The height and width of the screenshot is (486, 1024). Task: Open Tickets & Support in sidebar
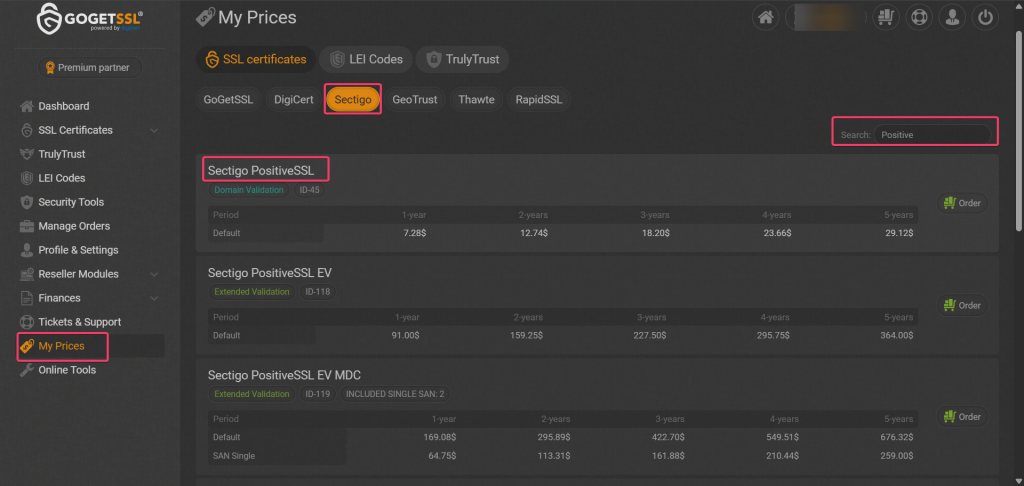pyautogui.click(x=79, y=322)
